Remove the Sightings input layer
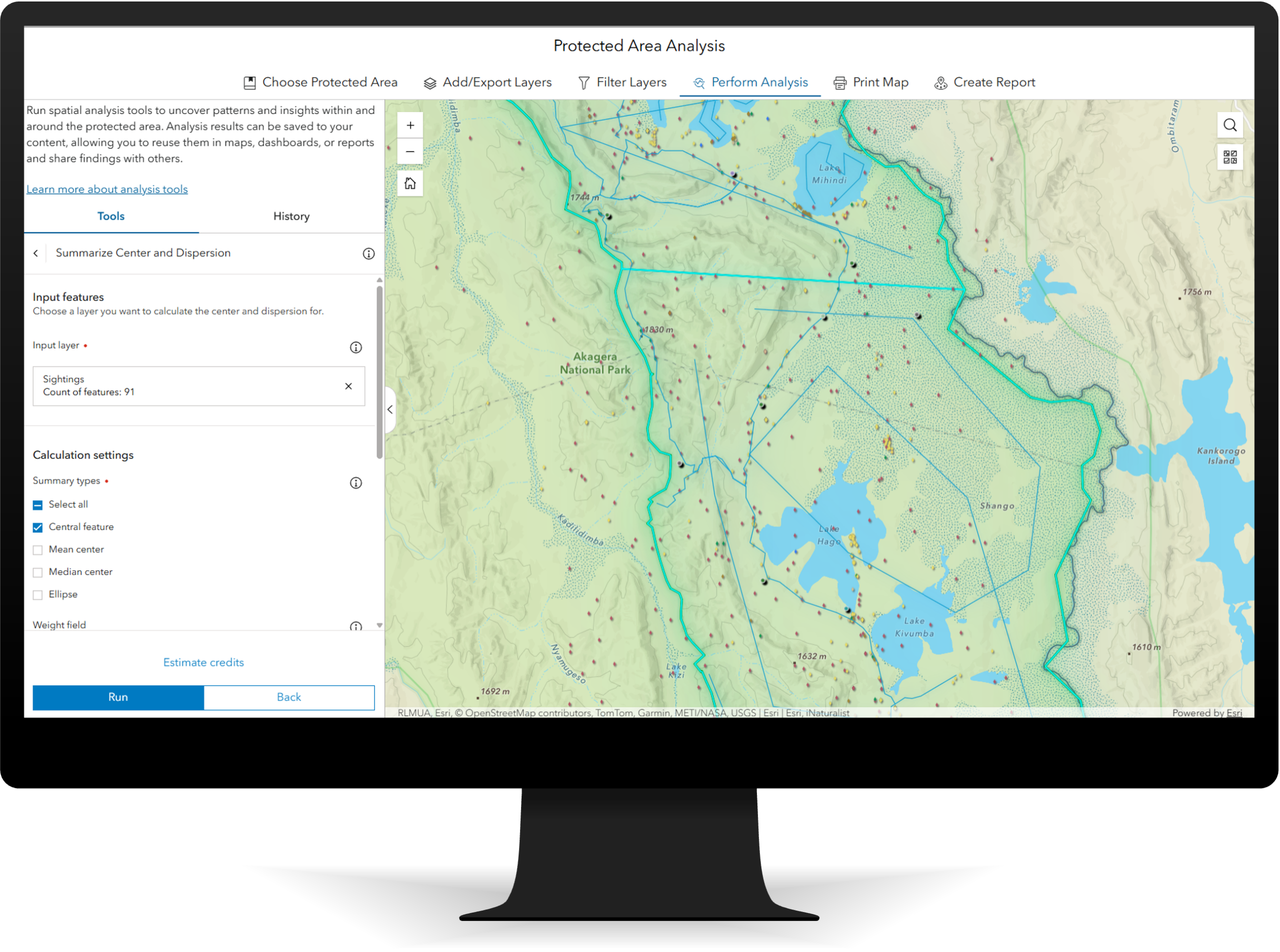Screen dimensions: 1280x952 tap(348, 386)
